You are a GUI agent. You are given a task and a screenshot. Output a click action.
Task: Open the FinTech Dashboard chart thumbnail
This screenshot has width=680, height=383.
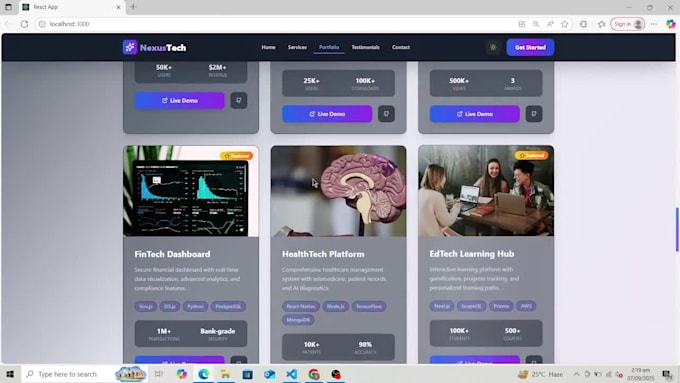coord(191,191)
